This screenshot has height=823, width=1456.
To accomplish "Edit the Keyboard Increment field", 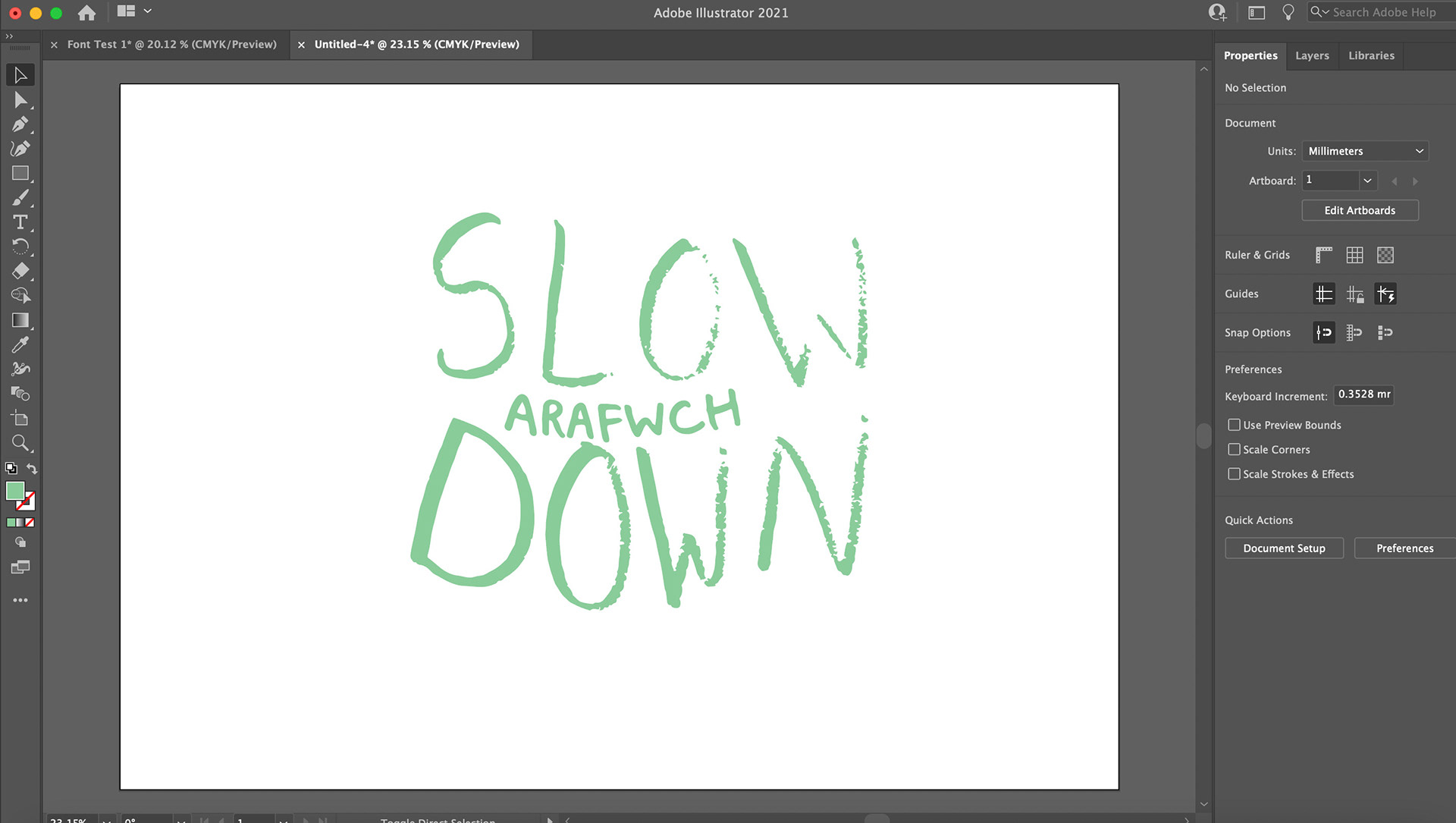I will [x=1363, y=394].
